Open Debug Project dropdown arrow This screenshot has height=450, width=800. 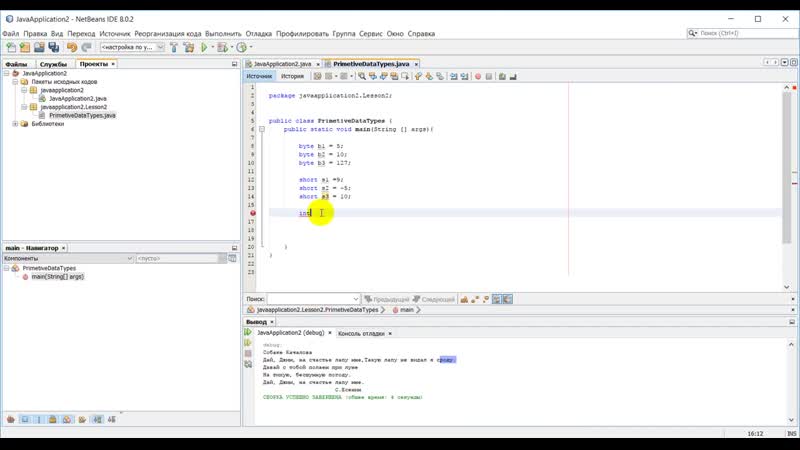point(232,47)
